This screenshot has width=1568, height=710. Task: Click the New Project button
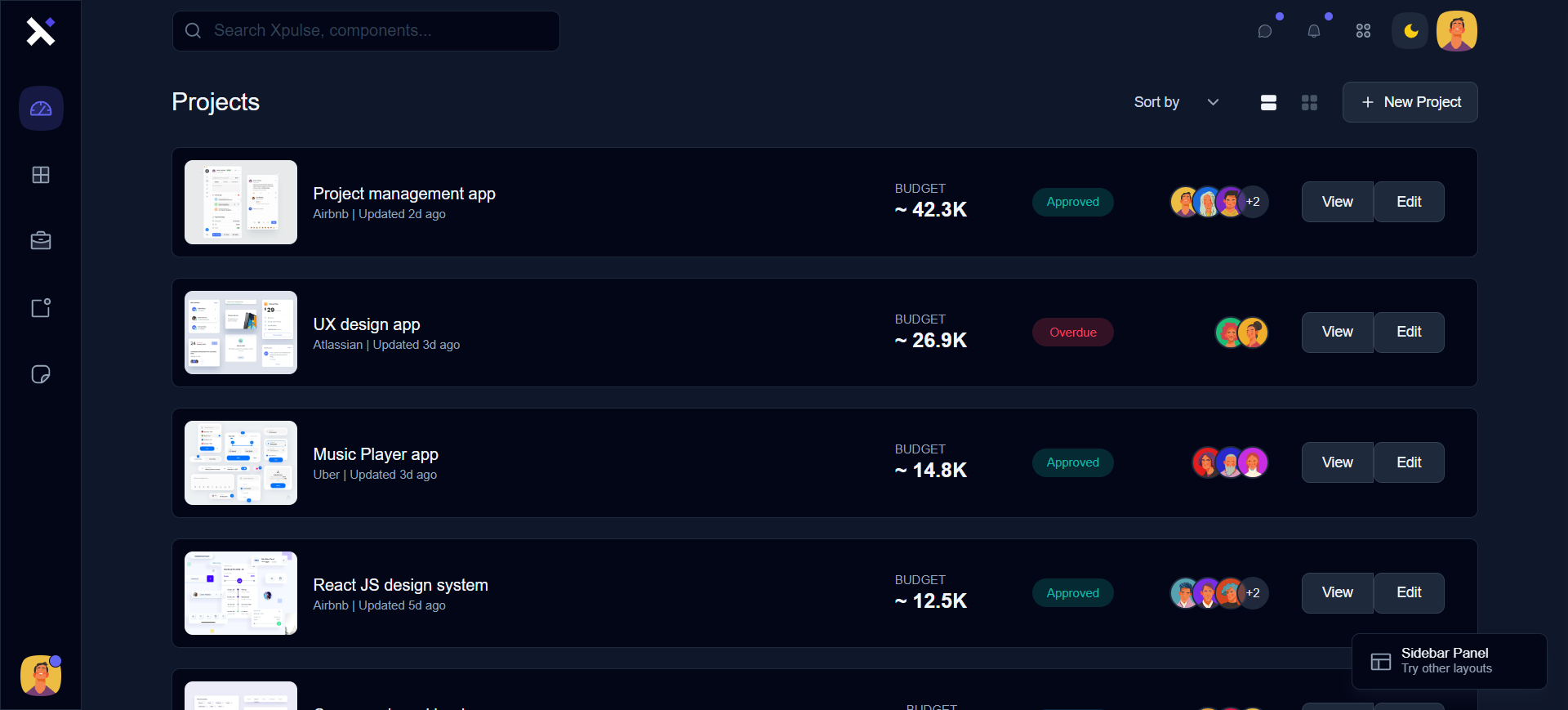[x=1410, y=102]
